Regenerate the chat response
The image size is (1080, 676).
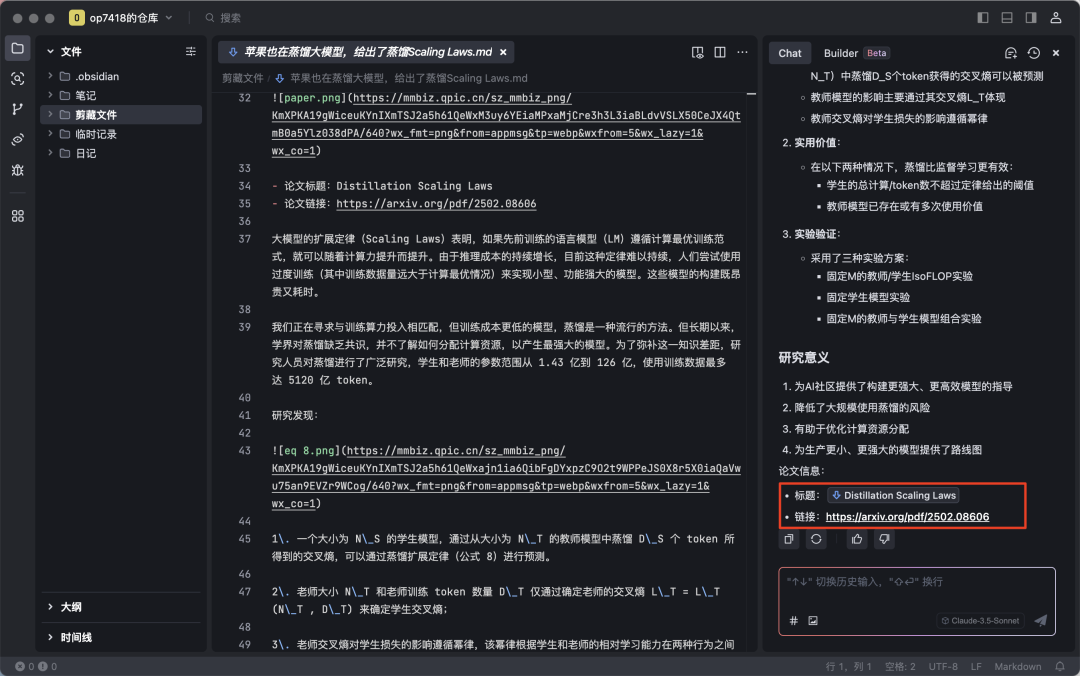point(816,539)
